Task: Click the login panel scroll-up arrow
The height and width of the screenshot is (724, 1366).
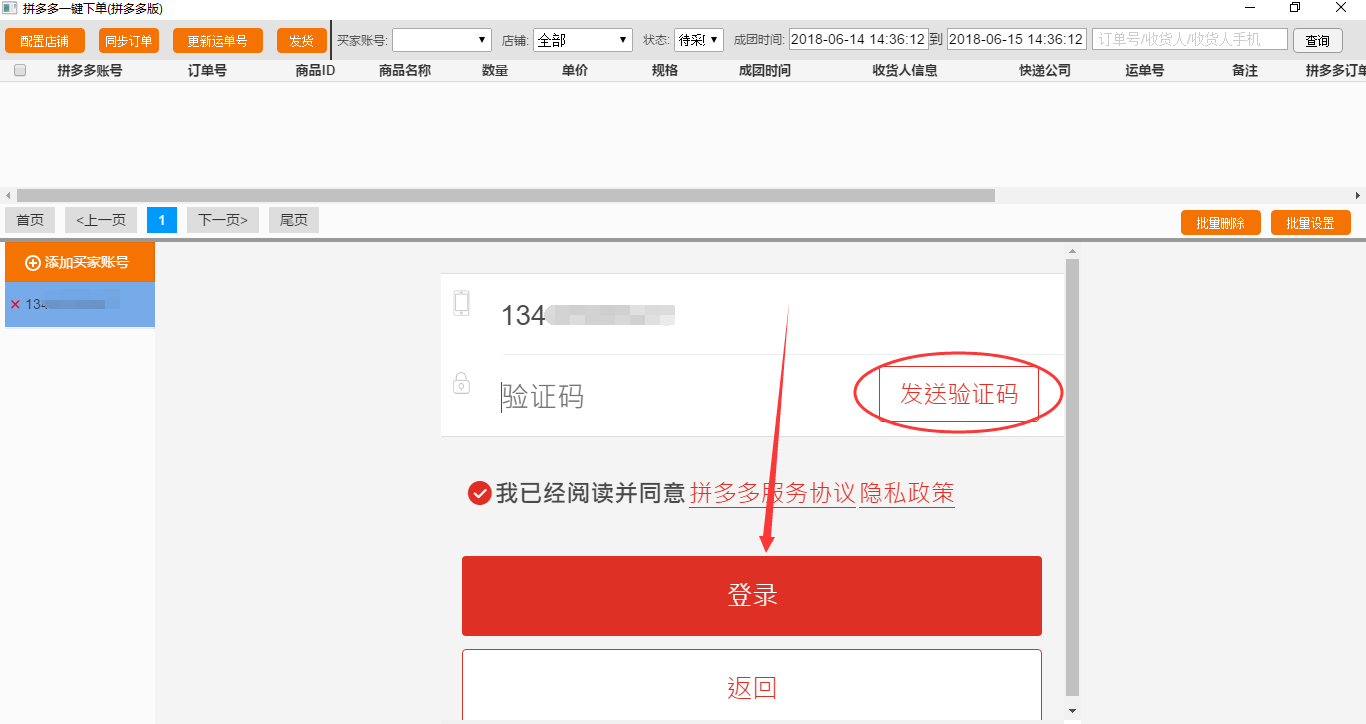Action: [1073, 251]
